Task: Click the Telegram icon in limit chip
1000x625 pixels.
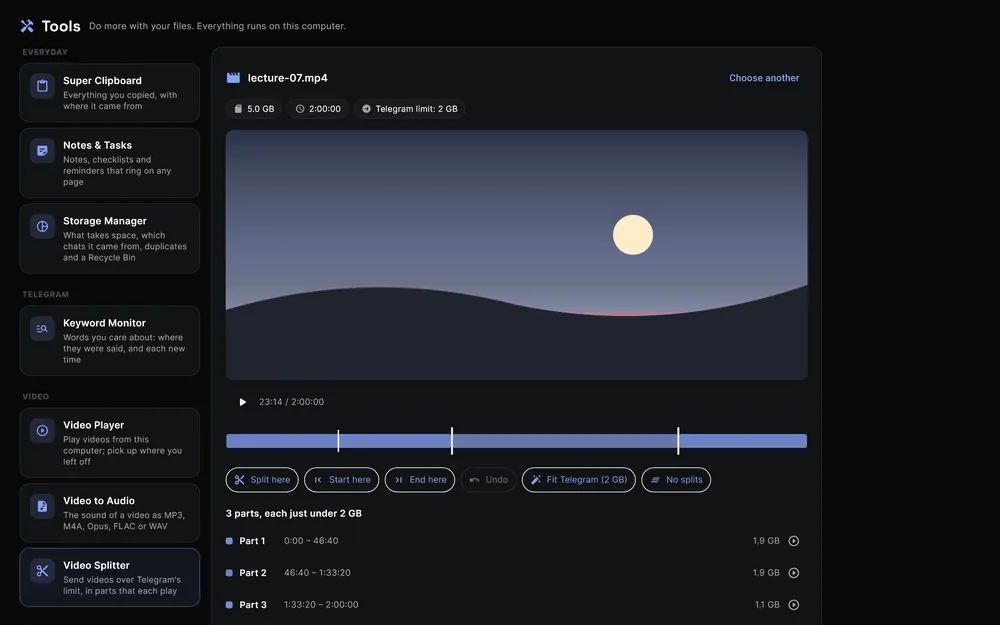Action: pyautogui.click(x=366, y=109)
